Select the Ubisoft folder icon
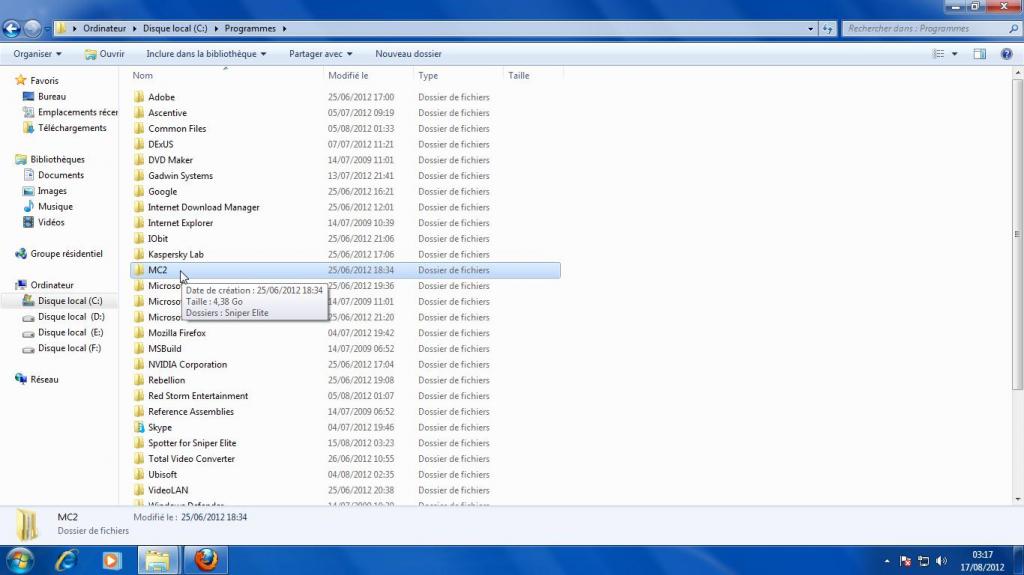Screen dimensions: 1024x575 point(138,474)
